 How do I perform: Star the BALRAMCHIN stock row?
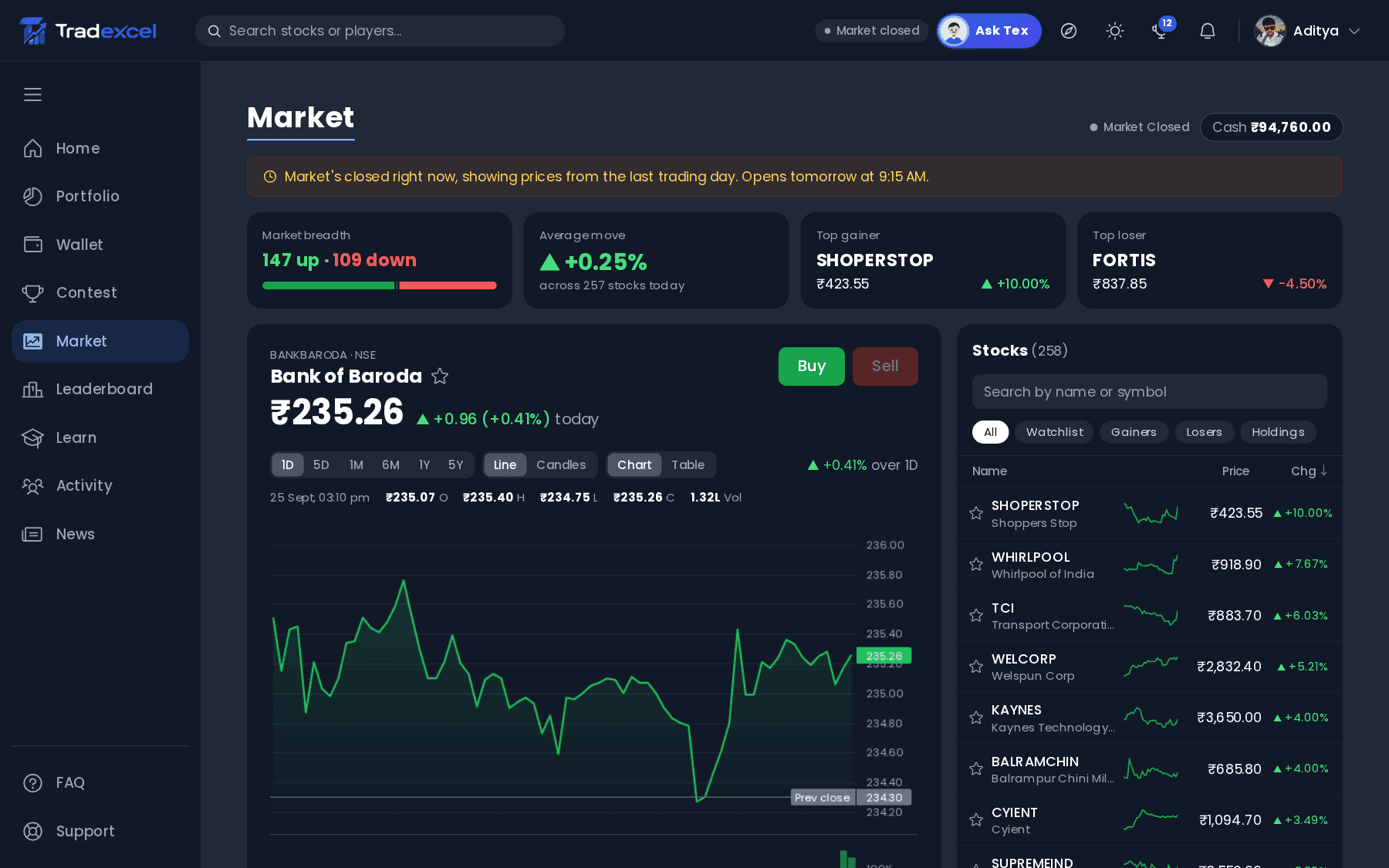[976, 769]
